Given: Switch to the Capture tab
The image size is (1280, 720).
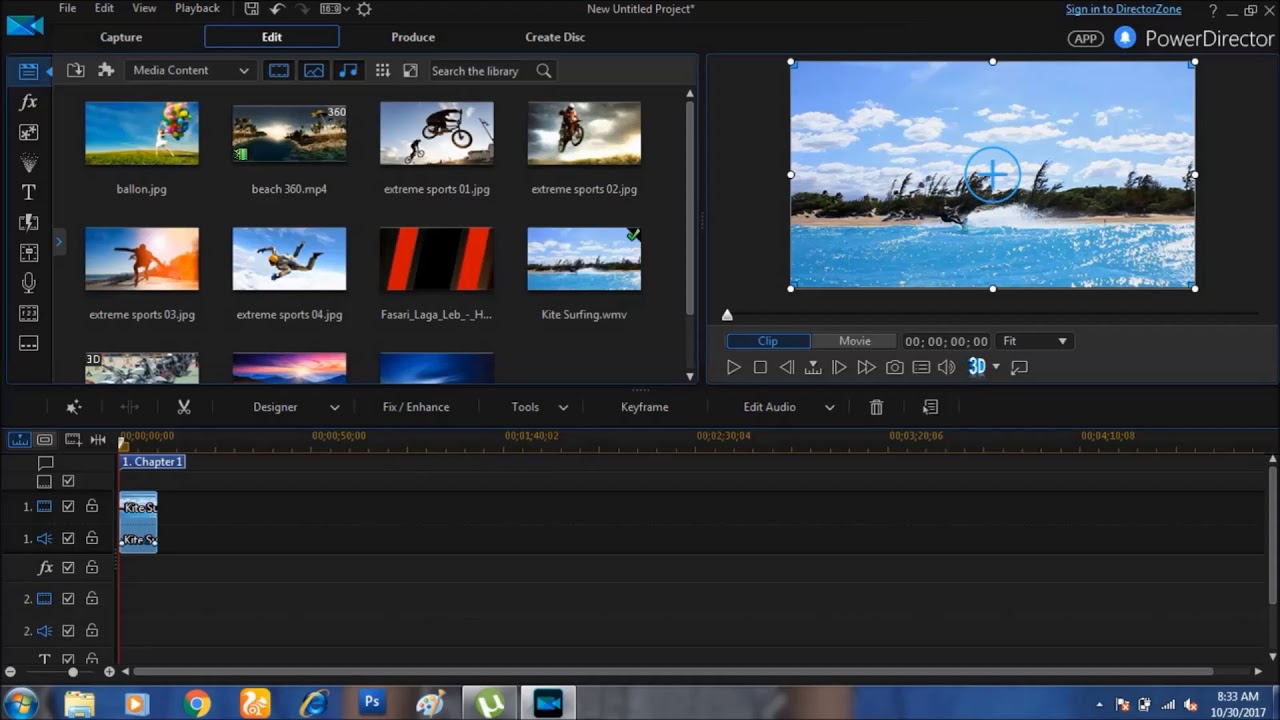Looking at the screenshot, I should pyautogui.click(x=121, y=37).
